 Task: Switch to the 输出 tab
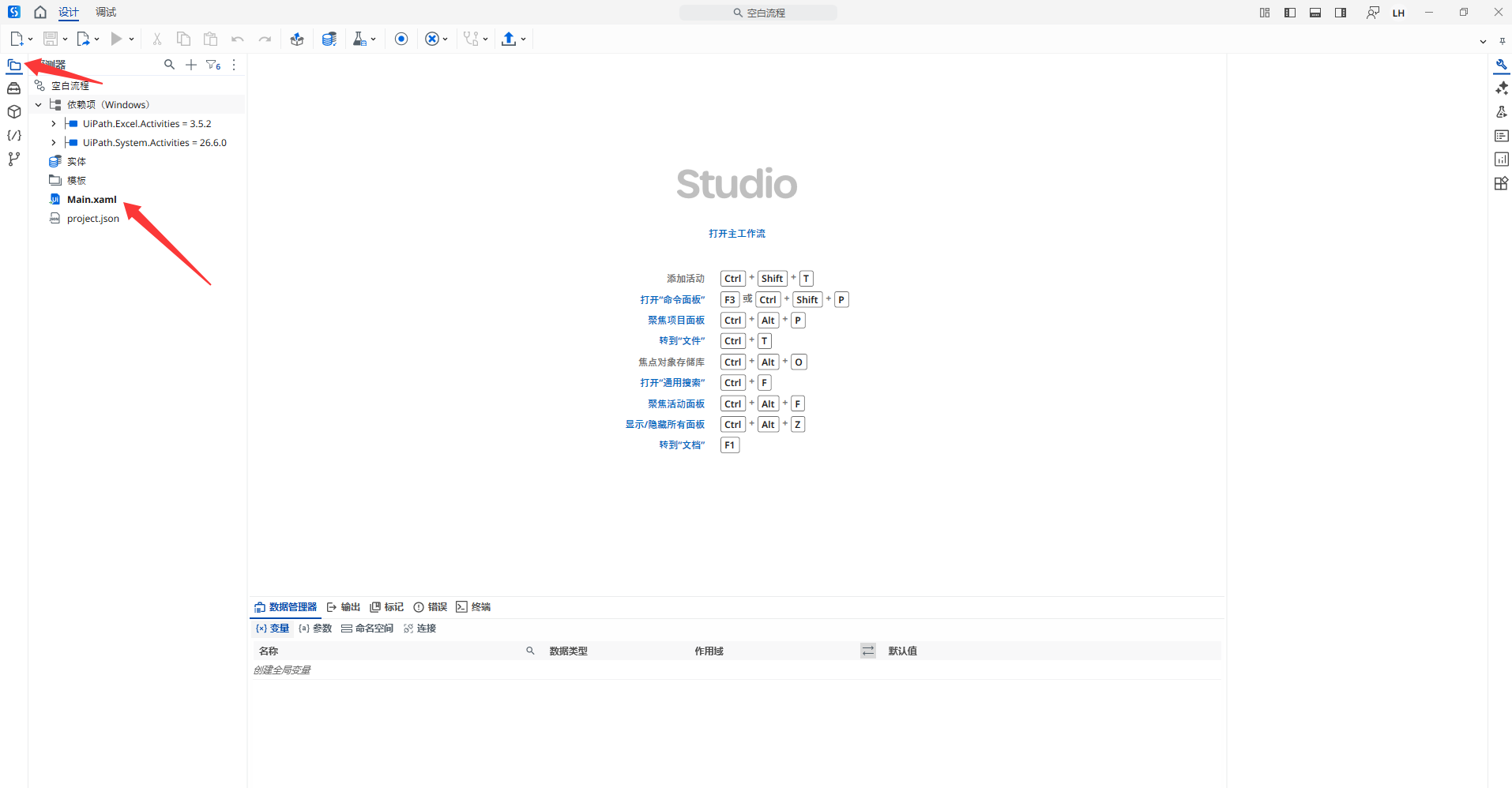coord(344,606)
